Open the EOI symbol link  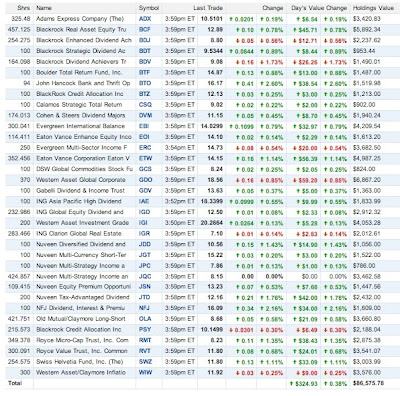pos(144,137)
